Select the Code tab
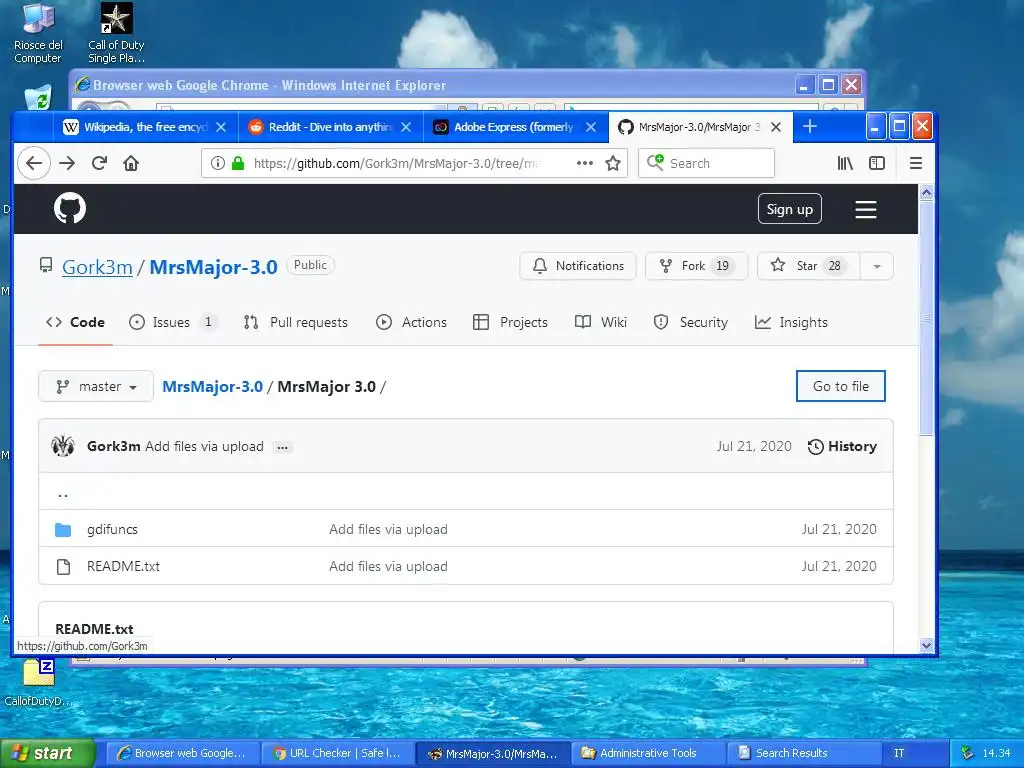1024x768 pixels. coord(75,322)
